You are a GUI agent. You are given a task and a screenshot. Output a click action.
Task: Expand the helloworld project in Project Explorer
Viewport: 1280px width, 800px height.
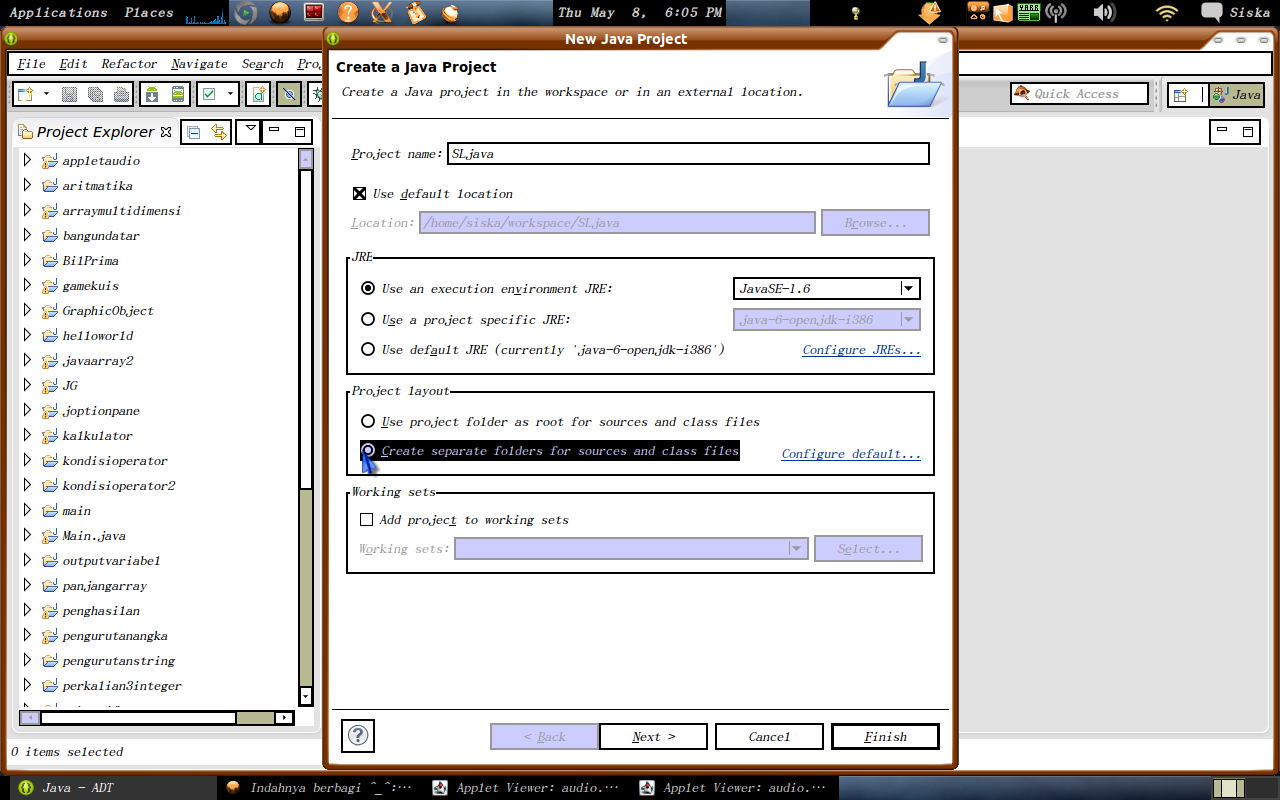coord(27,335)
